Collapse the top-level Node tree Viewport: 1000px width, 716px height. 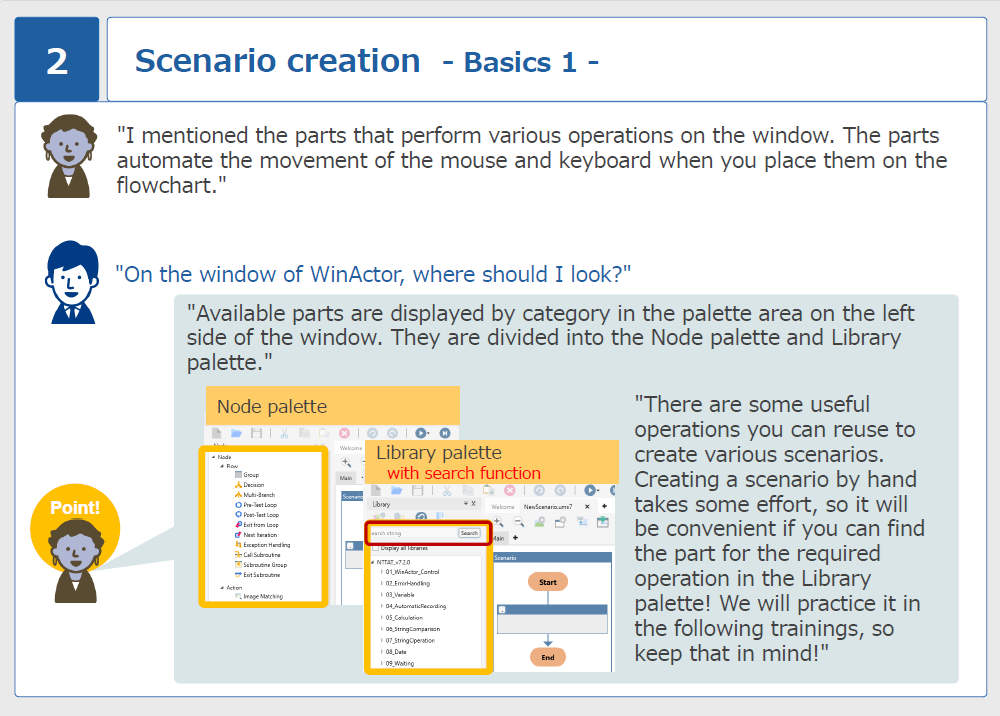point(211,456)
